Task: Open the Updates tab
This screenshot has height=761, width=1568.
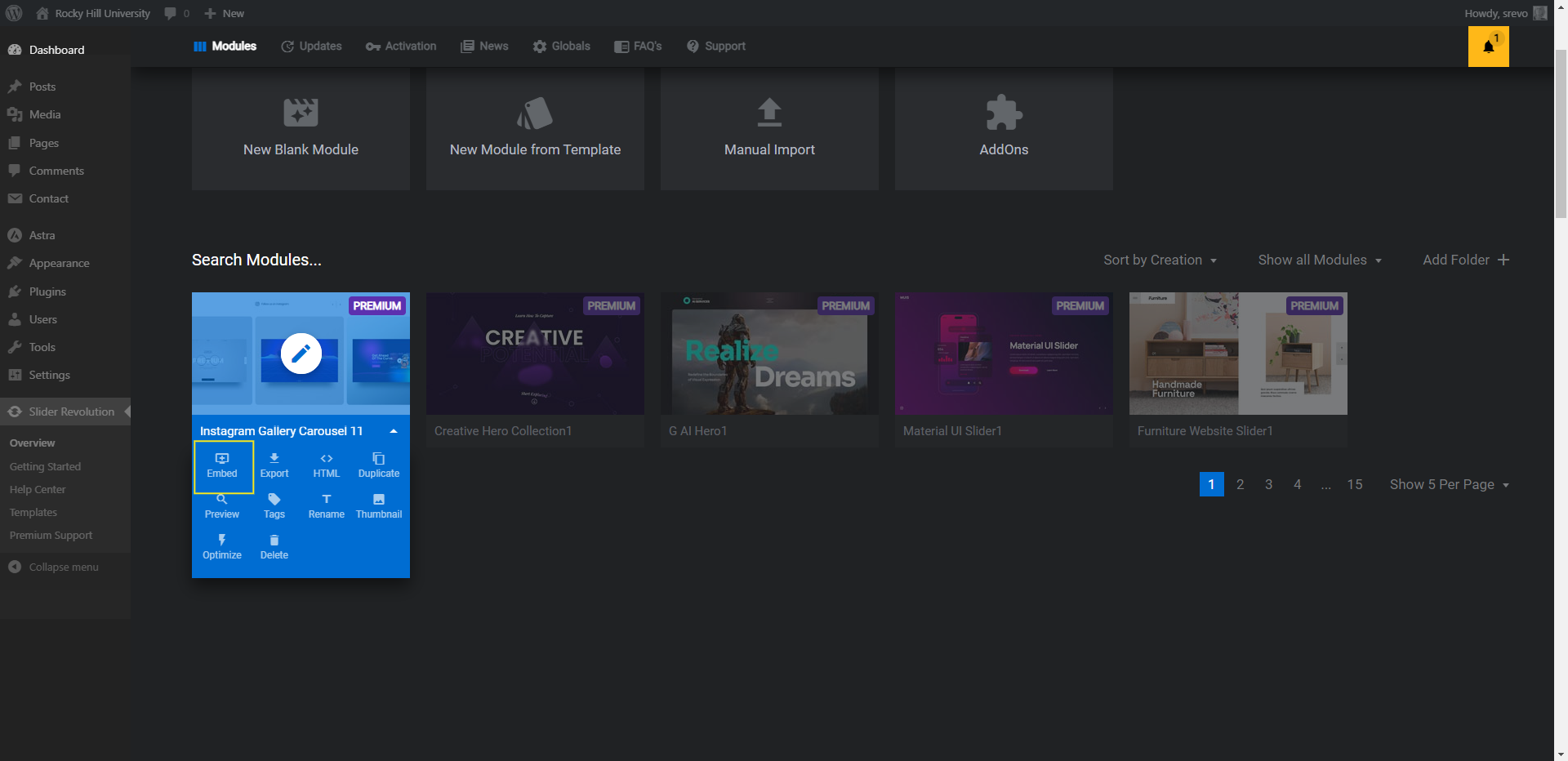Action: click(311, 47)
